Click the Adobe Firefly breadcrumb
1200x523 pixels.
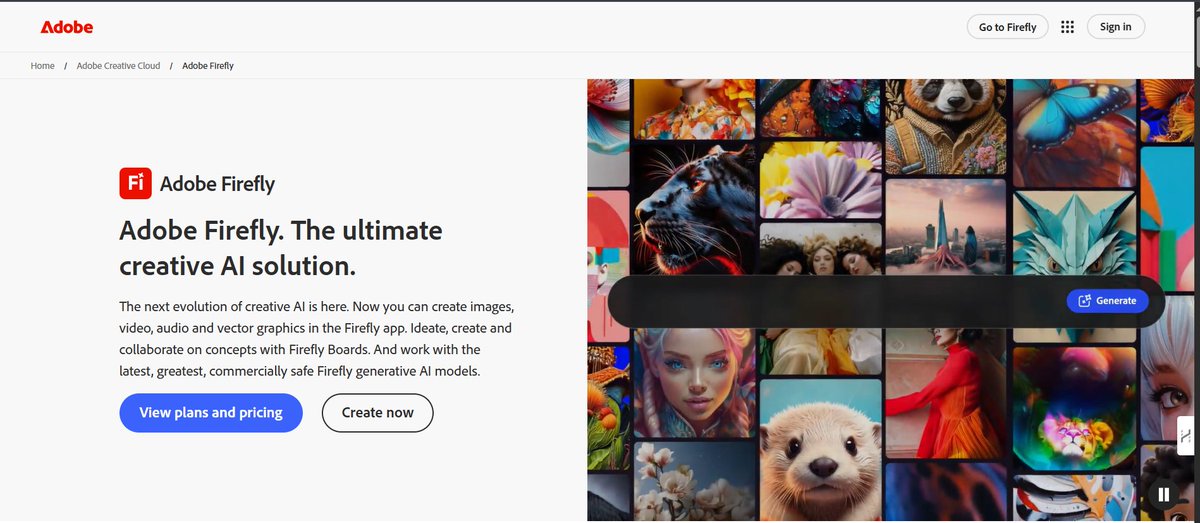tap(208, 66)
